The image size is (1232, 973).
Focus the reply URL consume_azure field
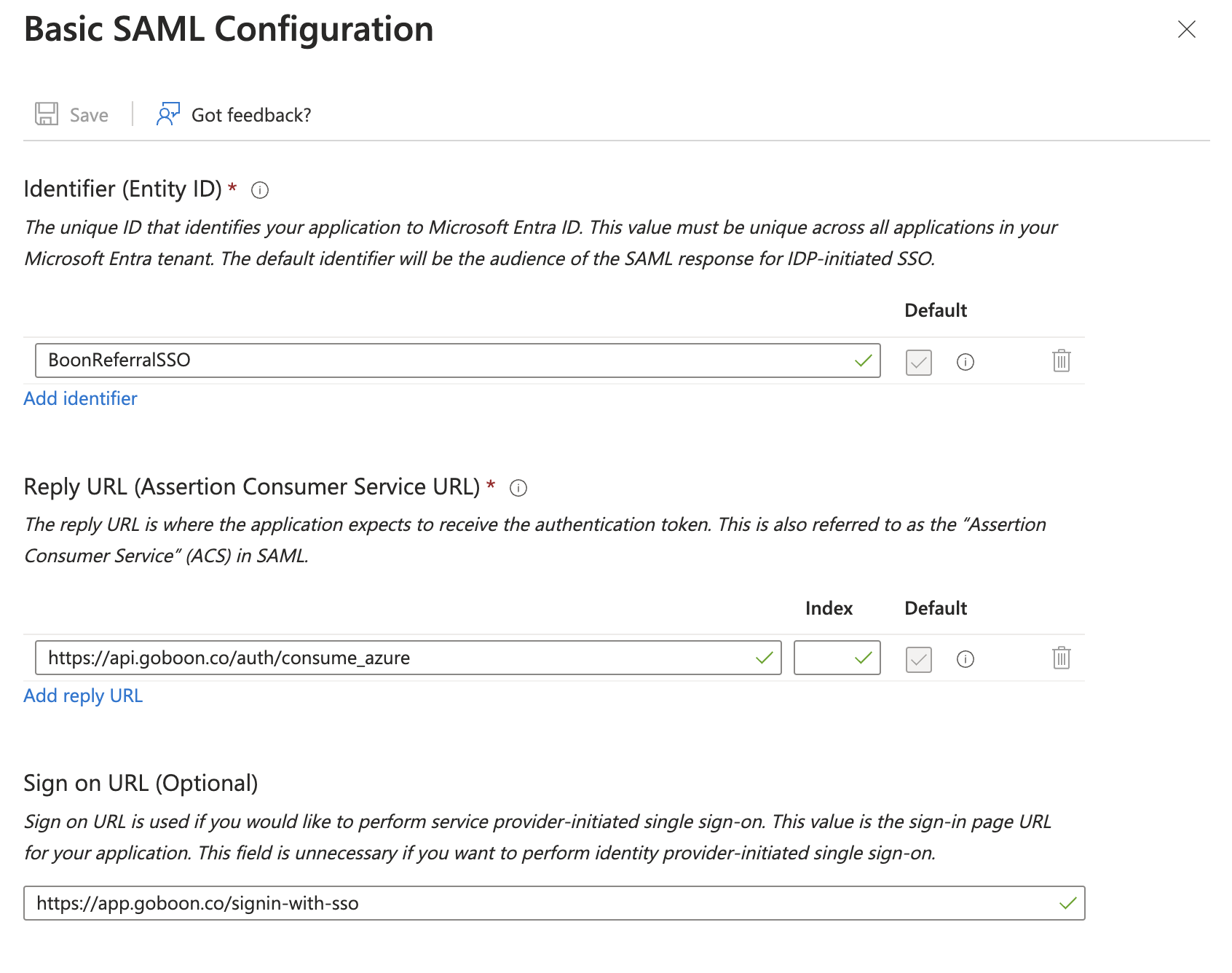tap(393, 658)
